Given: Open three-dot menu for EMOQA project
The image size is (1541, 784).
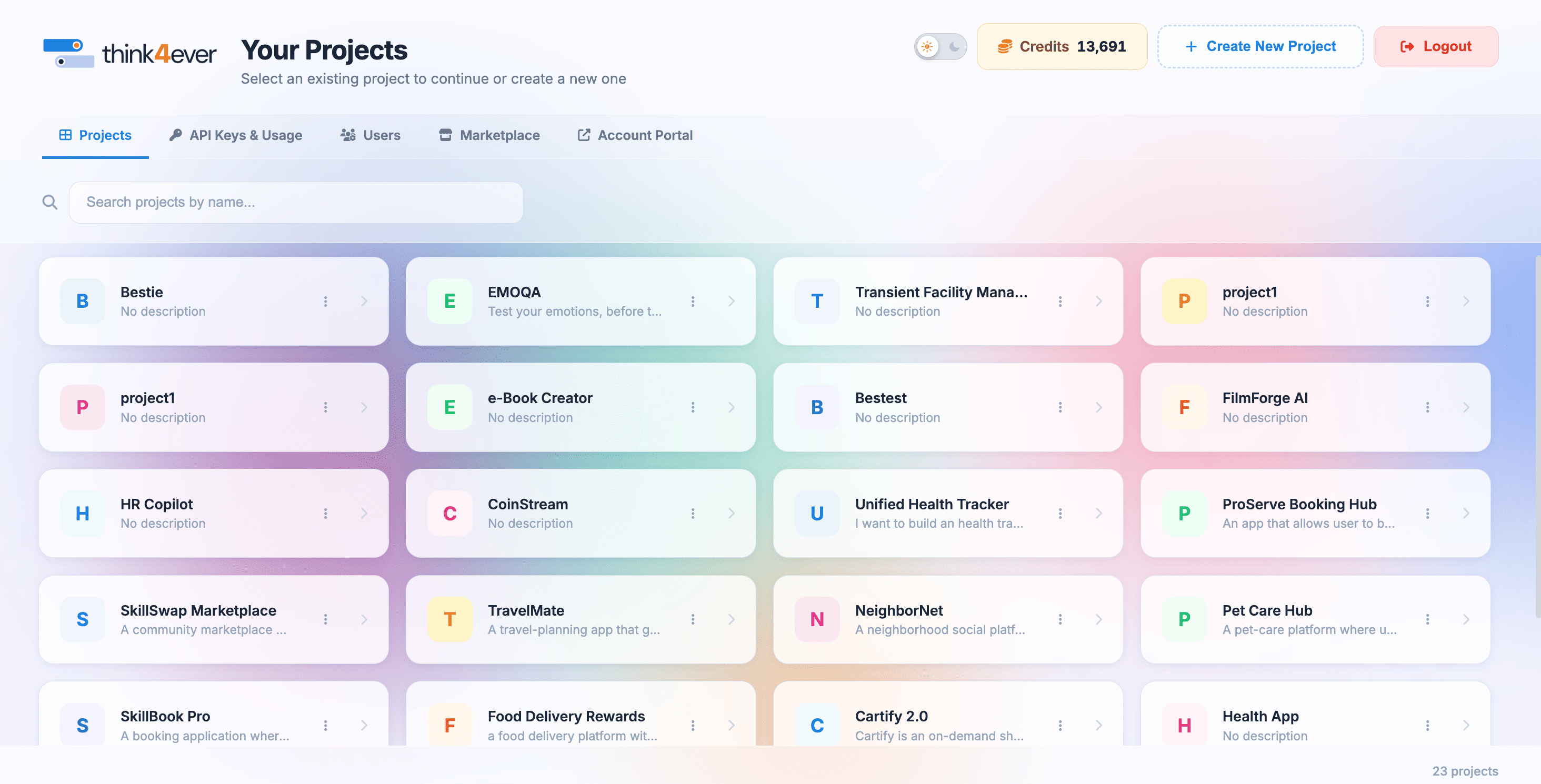Looking at the screenshot, I should [693, 301].
